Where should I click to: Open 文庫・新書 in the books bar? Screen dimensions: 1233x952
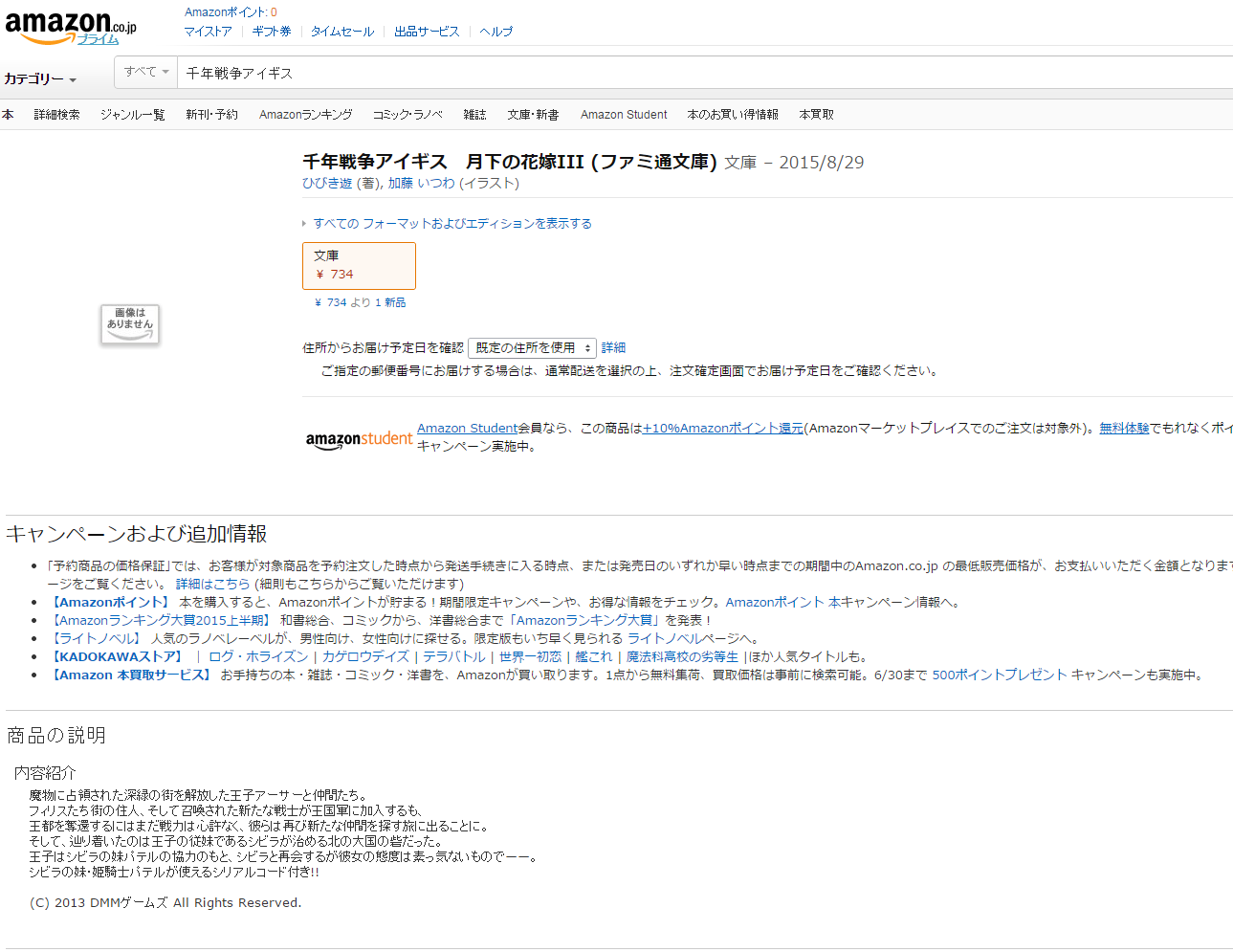click(533, 115)
